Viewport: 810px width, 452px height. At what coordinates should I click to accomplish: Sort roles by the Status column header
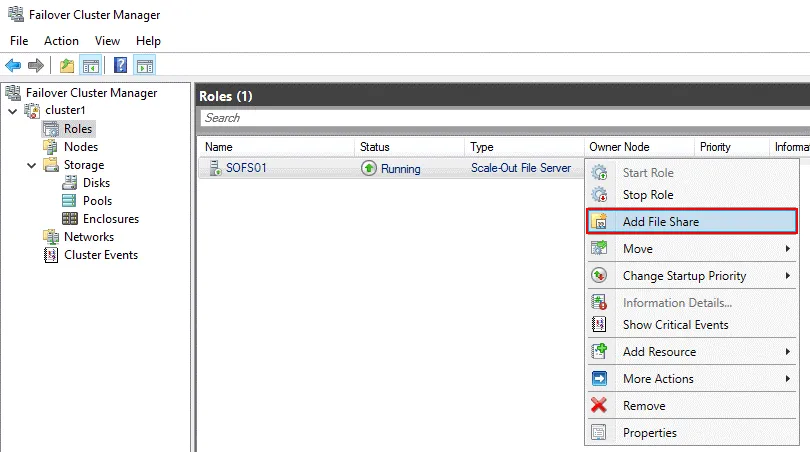coord(374,147)
